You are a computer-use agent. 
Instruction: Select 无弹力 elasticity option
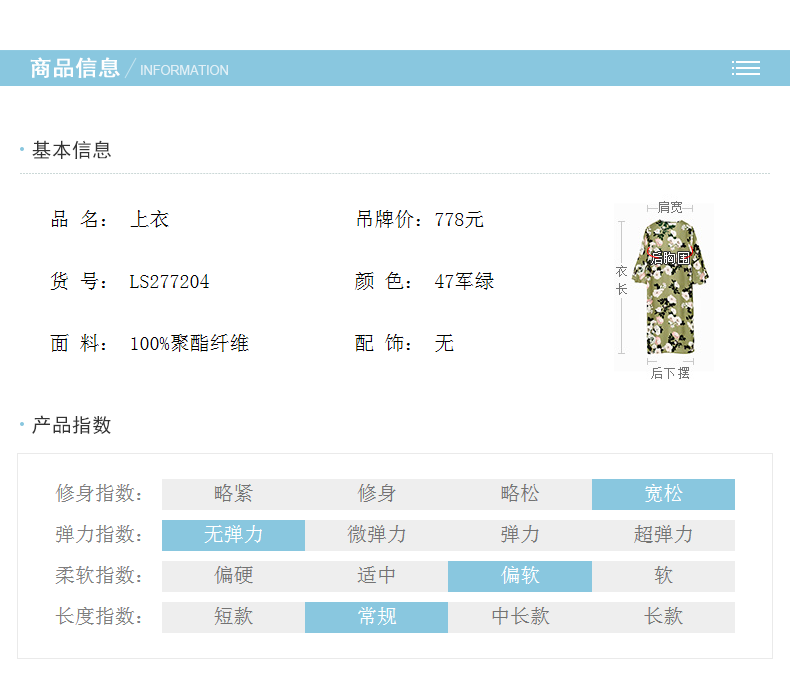[x=233, y=535]
